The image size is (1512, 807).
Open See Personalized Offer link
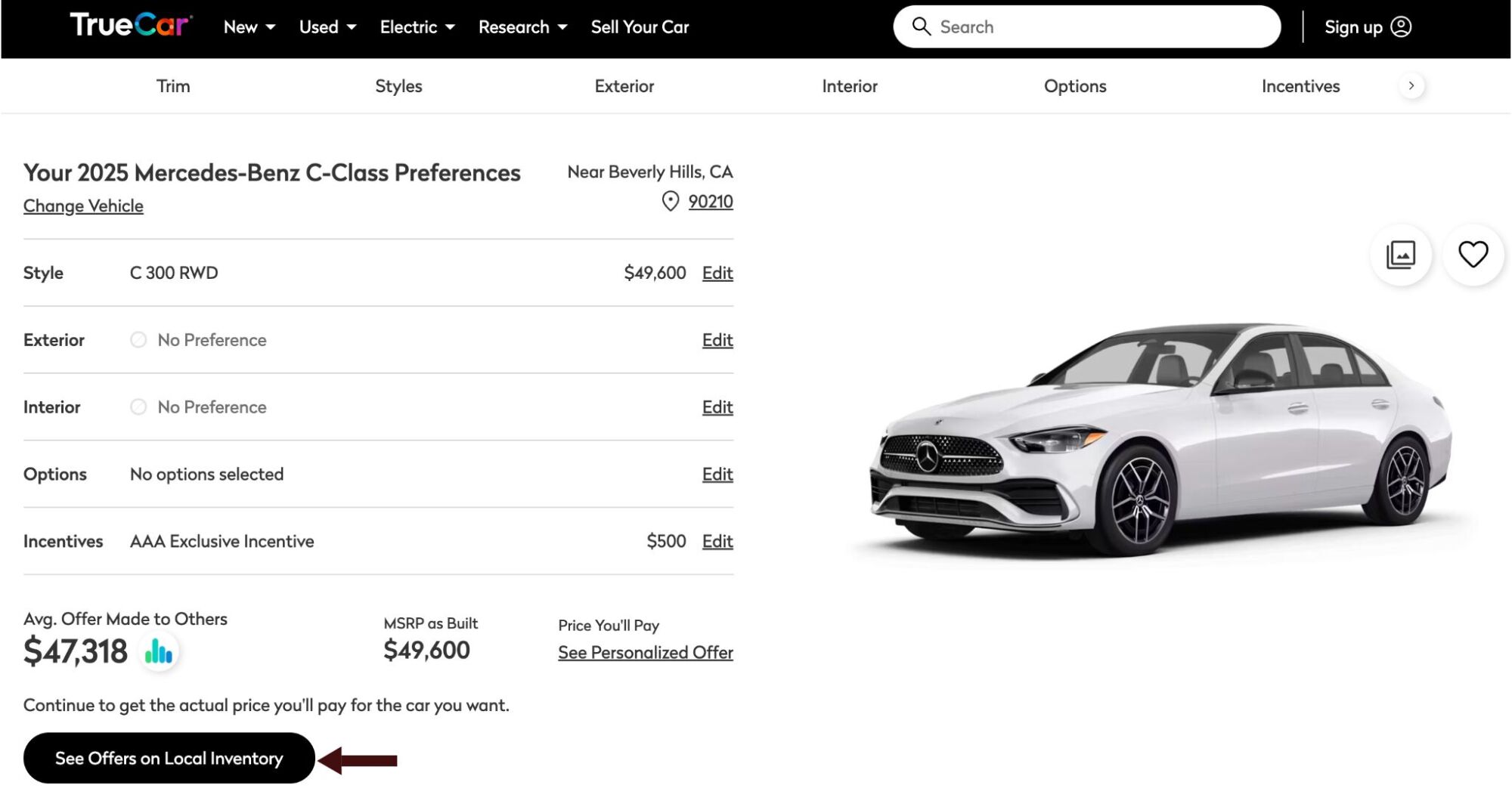(646, 652)
